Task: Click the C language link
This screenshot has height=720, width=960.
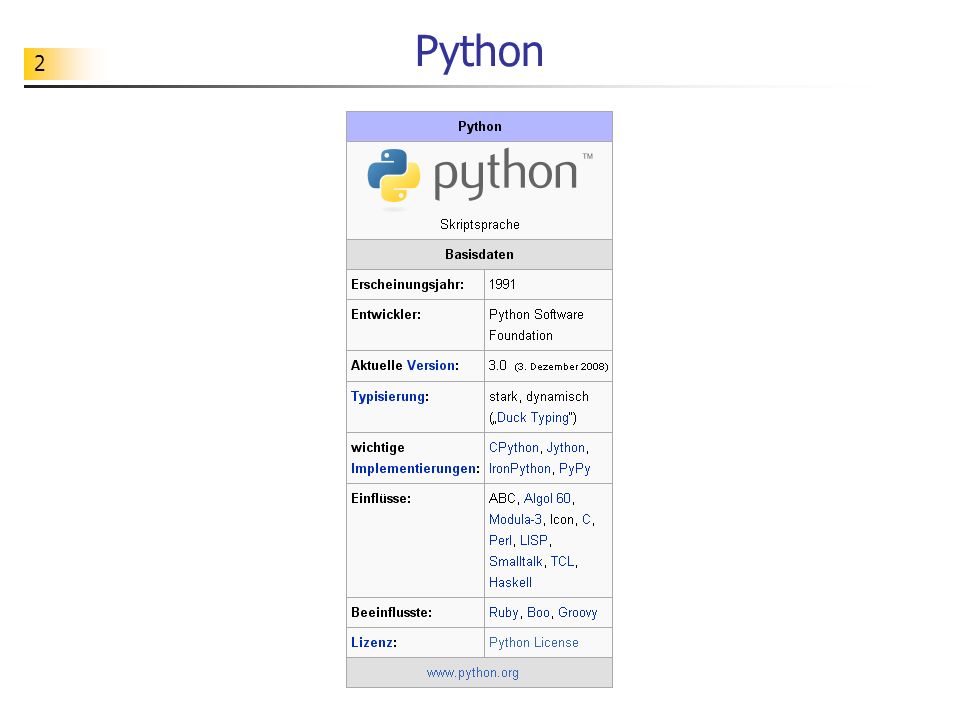Action: (586, 519)
